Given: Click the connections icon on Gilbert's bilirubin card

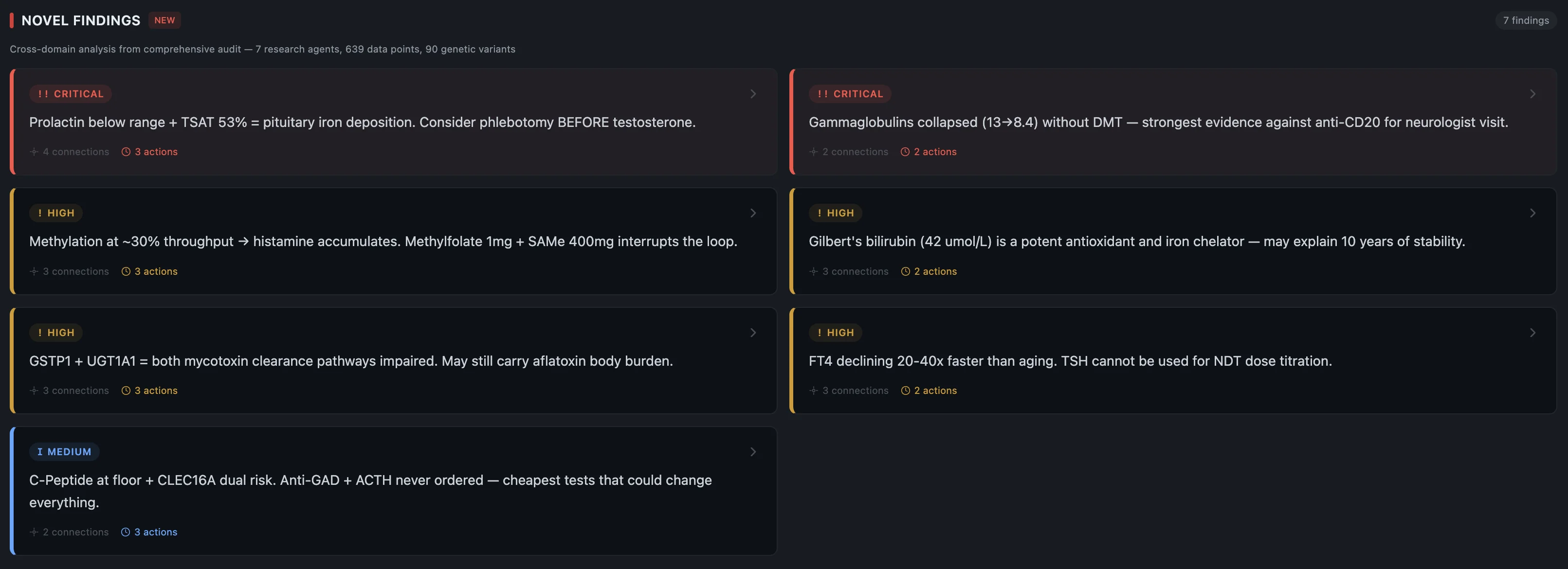Looking at the screenshot, I should click(x=813, y=271).
